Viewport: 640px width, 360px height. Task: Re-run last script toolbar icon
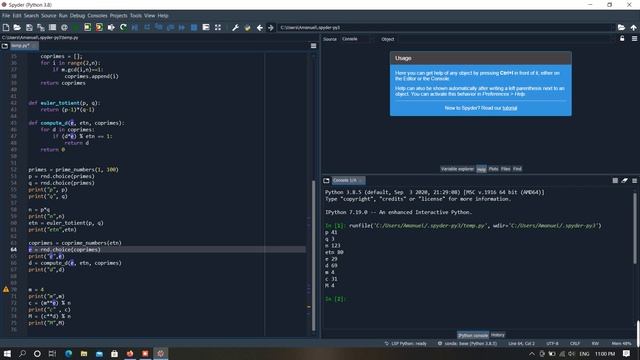tap(123, 27)
